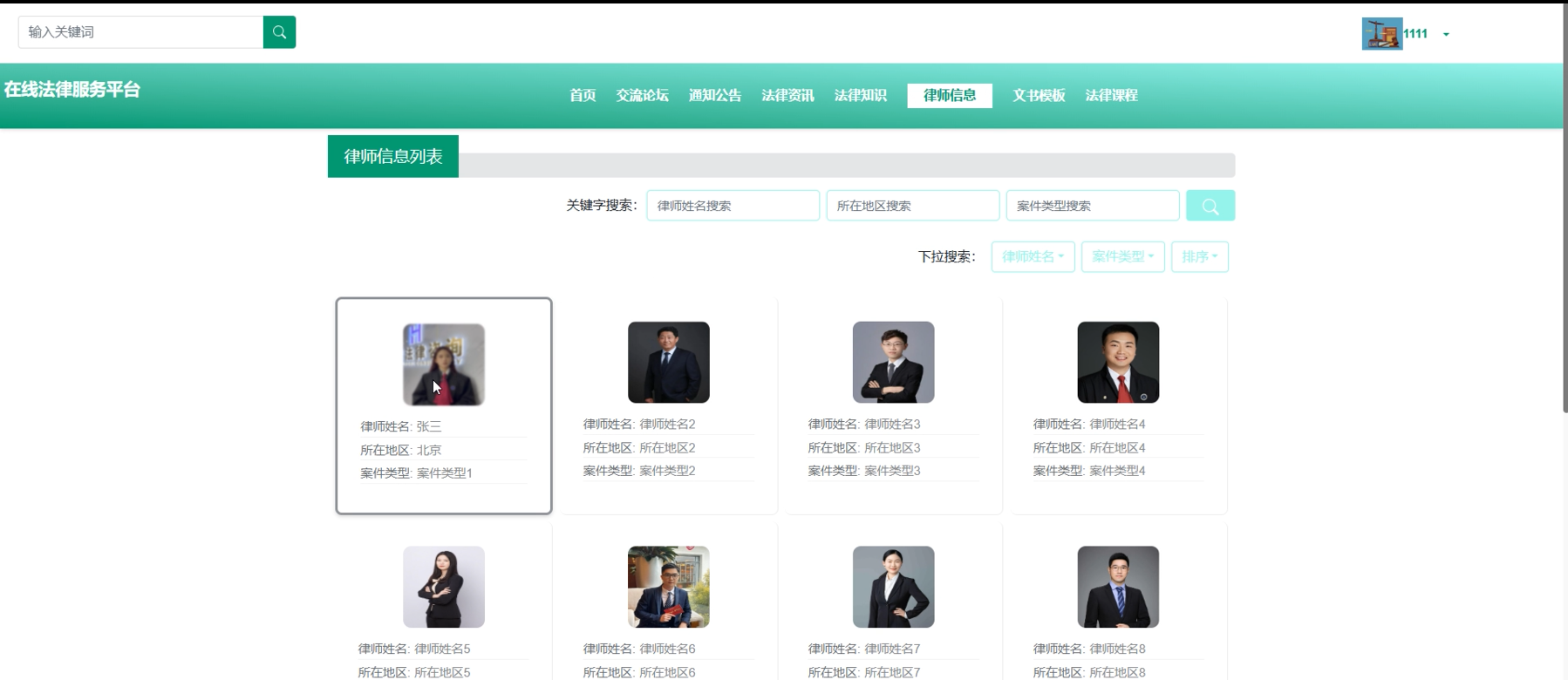Click the text 律师姓名: 律师姓名8
The height and width of the screenshot is (680, 1568).
coord(1089,649)
